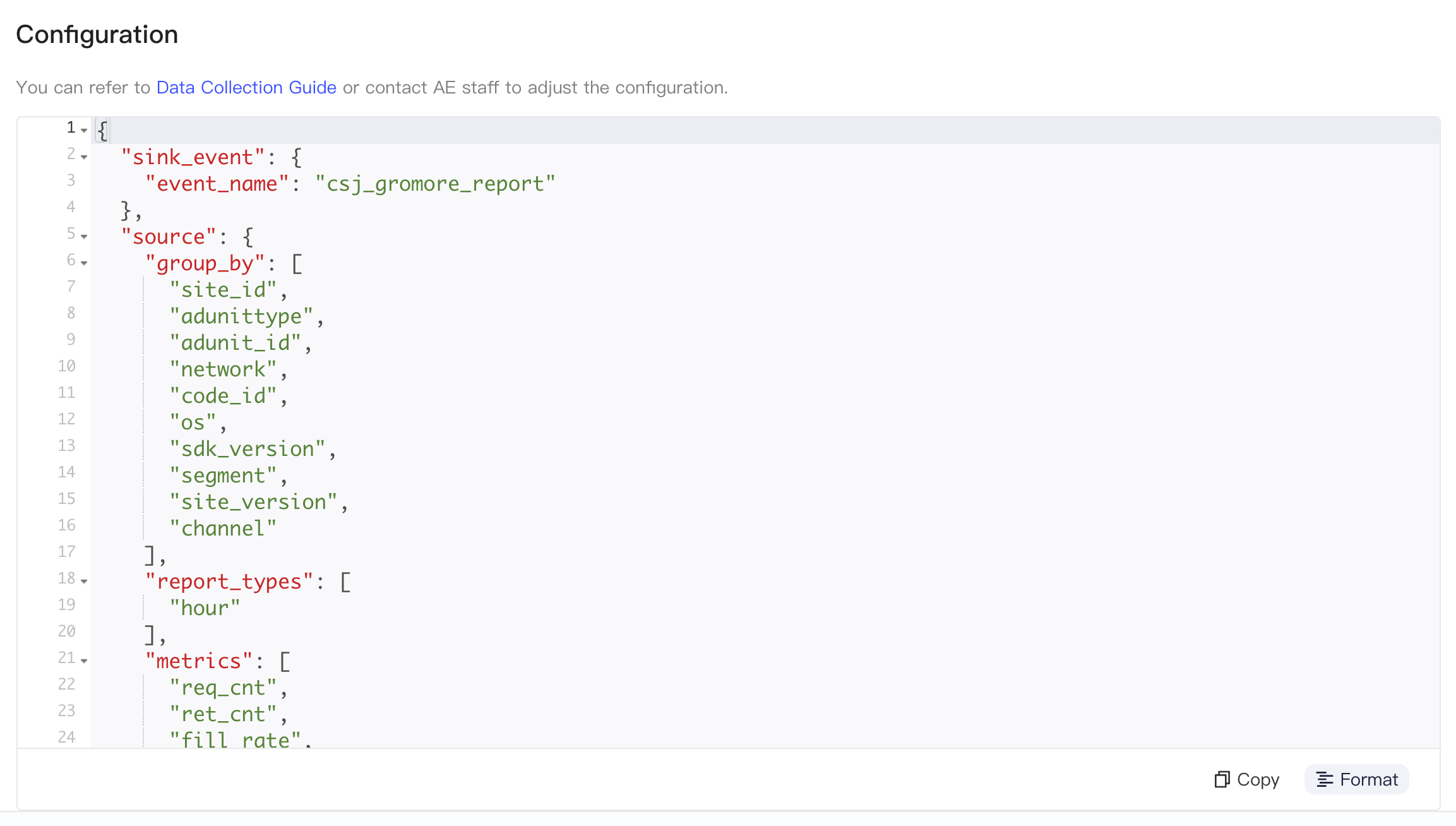Click the "os" entry
The width and height of the screenshot is (1456, 826).
[193, 422]
